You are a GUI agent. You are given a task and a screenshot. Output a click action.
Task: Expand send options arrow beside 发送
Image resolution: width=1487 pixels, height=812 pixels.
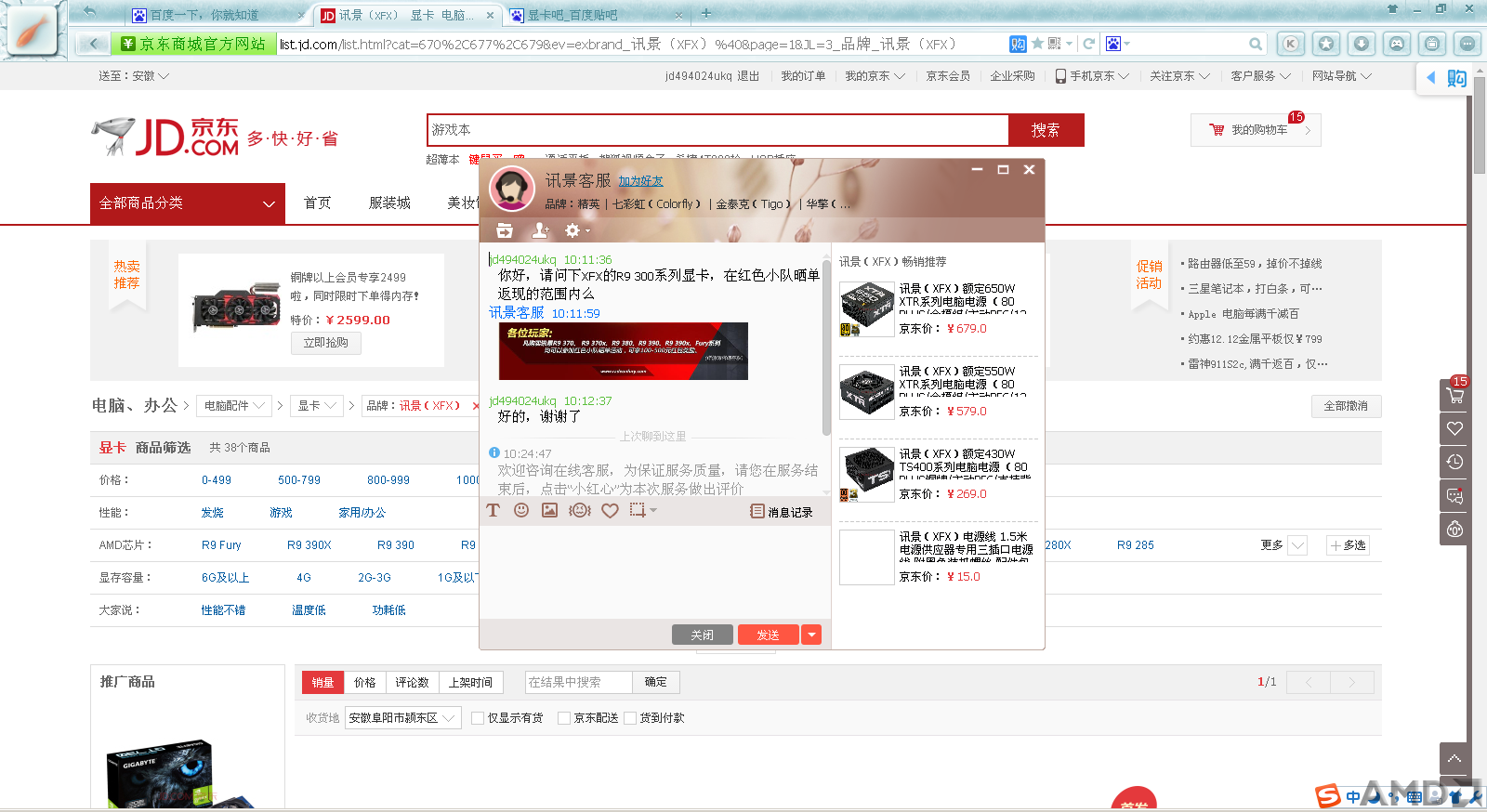coord(811,635)
